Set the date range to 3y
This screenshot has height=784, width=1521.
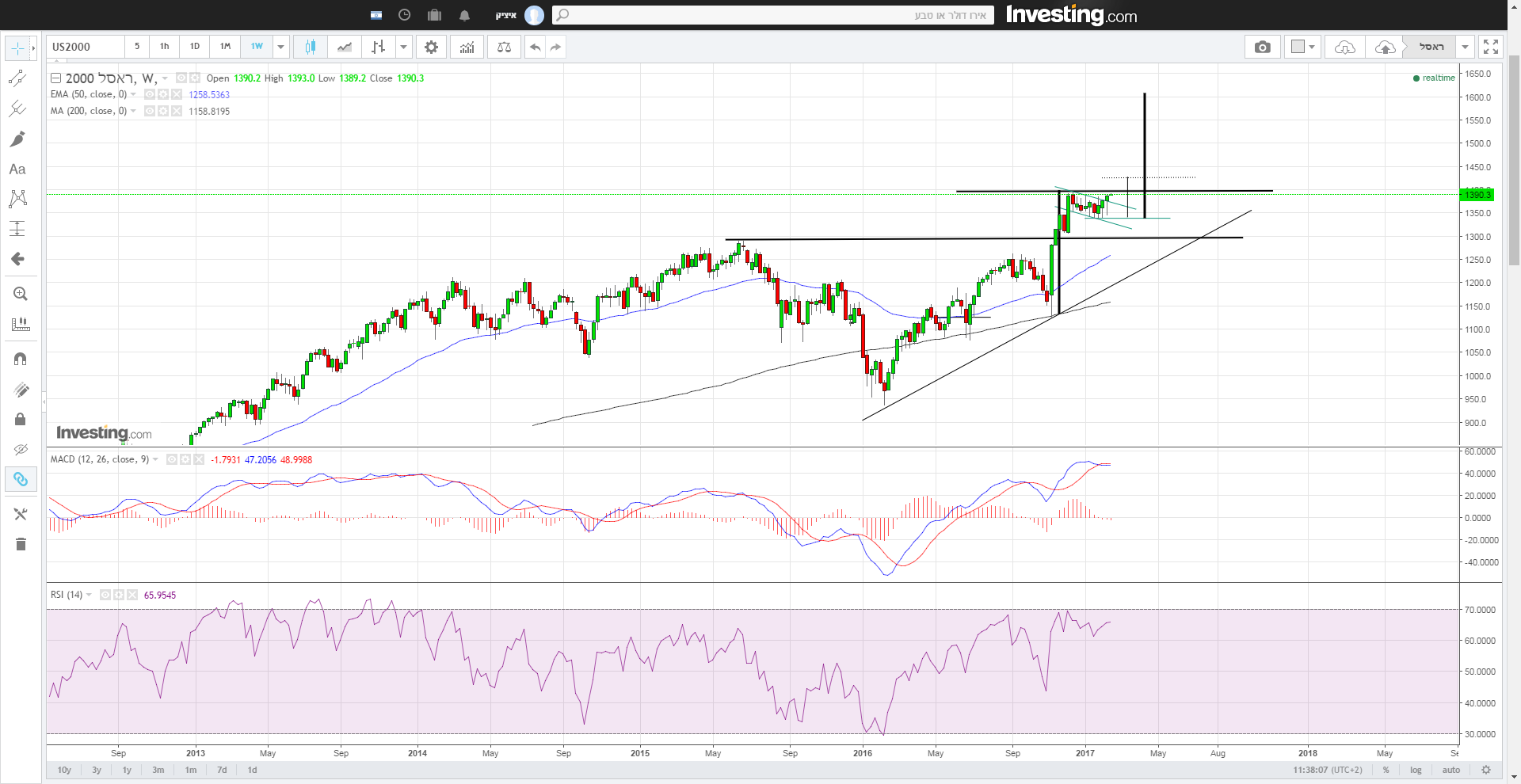[x=97, y=770]
